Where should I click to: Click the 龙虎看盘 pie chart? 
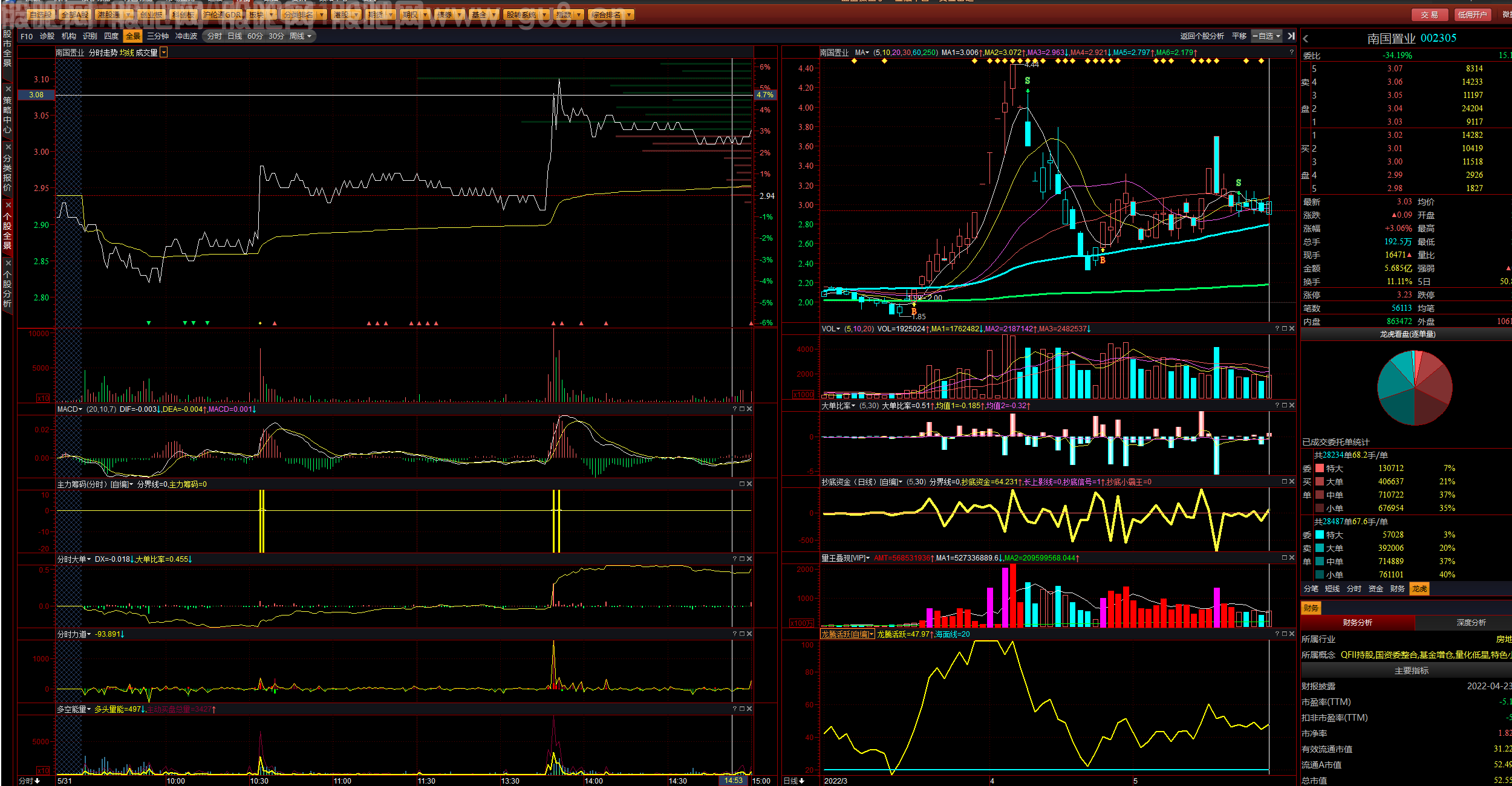(1415, 388)
